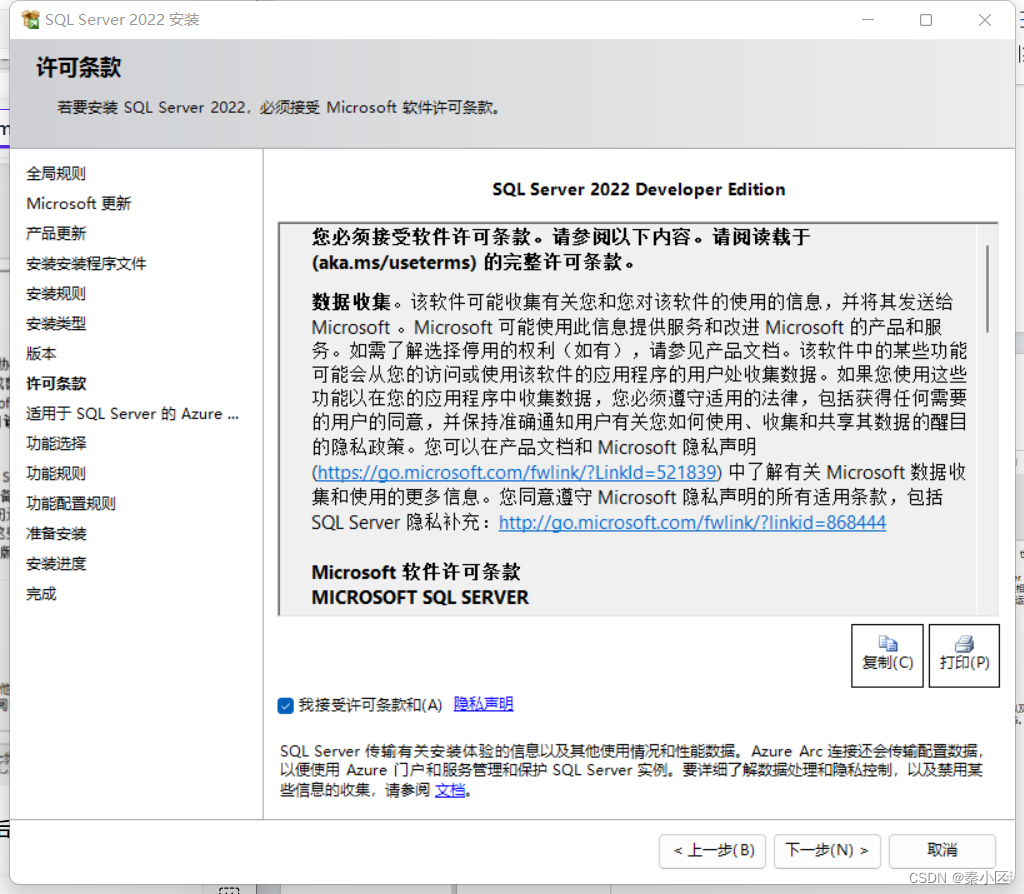Select 适用于 SQL Server 的 Azure step

[133, 414]
